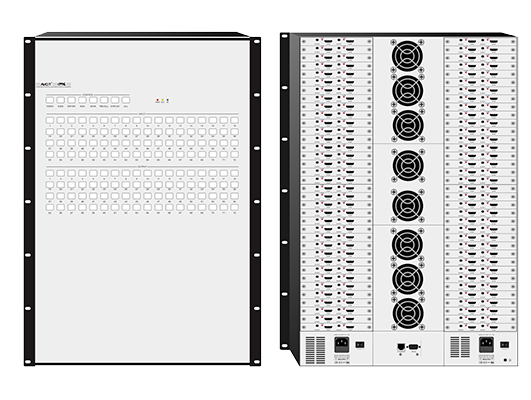Image resolution: width=531 pixels, height=400 pixels.
Task: Select input button 18 in first INPUT row
Action: 234,120
